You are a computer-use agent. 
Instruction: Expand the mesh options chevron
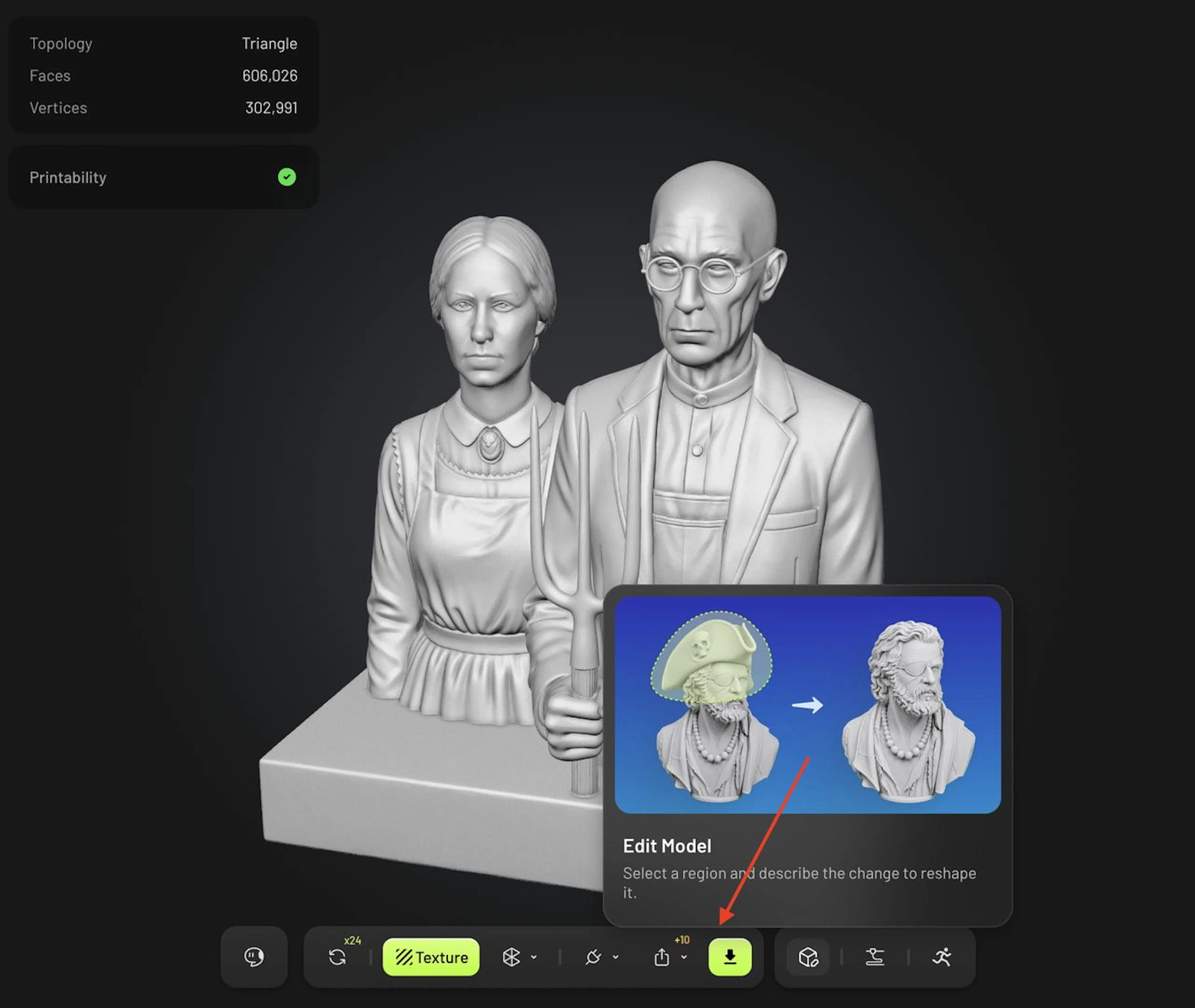(534, 957)
